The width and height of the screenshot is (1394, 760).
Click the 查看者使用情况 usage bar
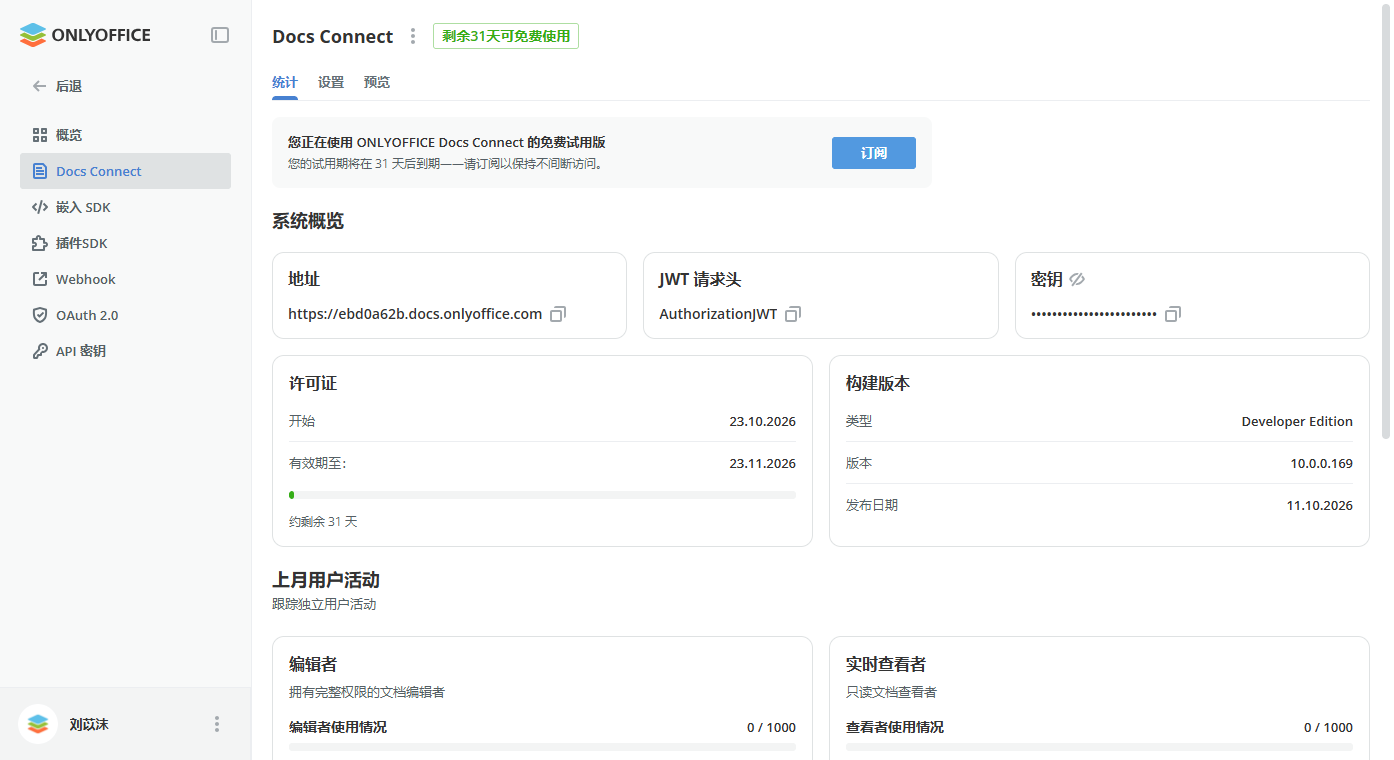click(1099, 747)
